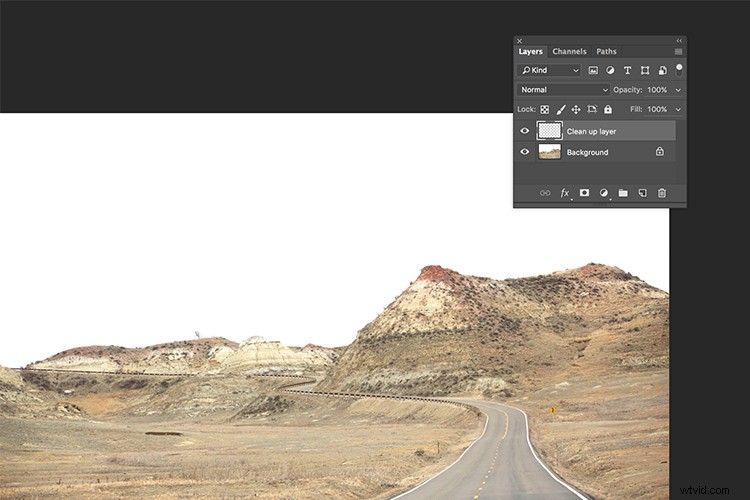Viewport: 750px width, 500px height.
Task: Delete layer with trash icon
Action: [662, 193]
